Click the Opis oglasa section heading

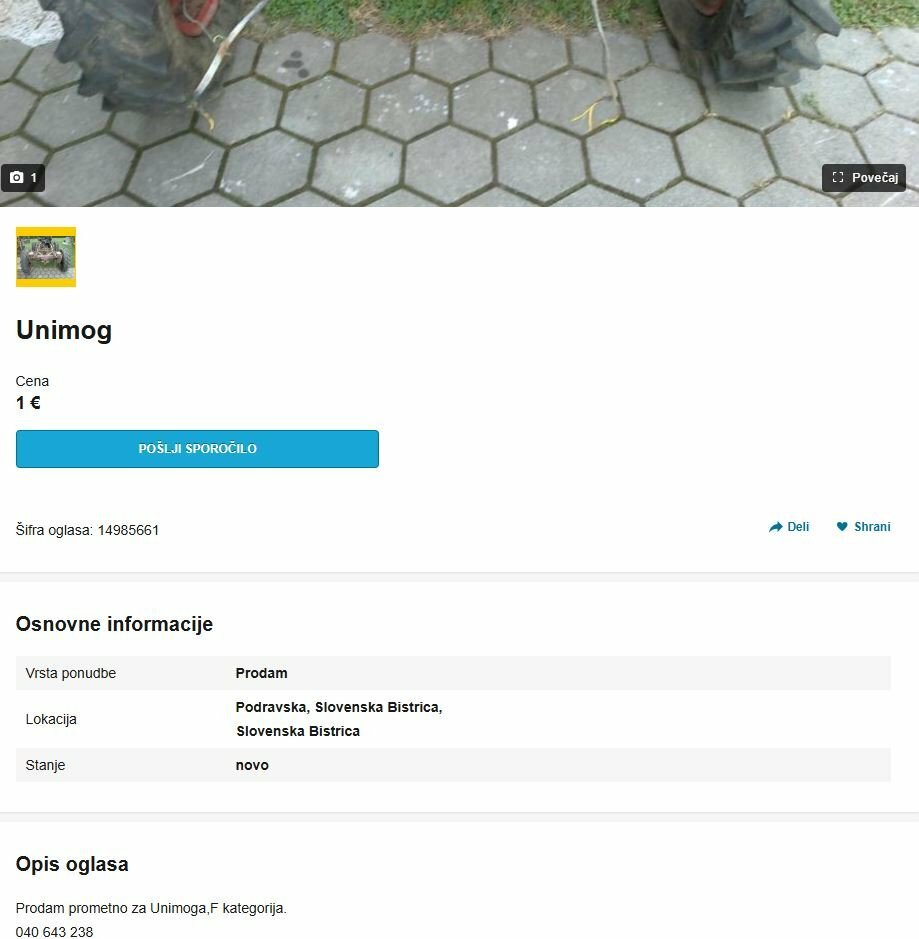72,864
